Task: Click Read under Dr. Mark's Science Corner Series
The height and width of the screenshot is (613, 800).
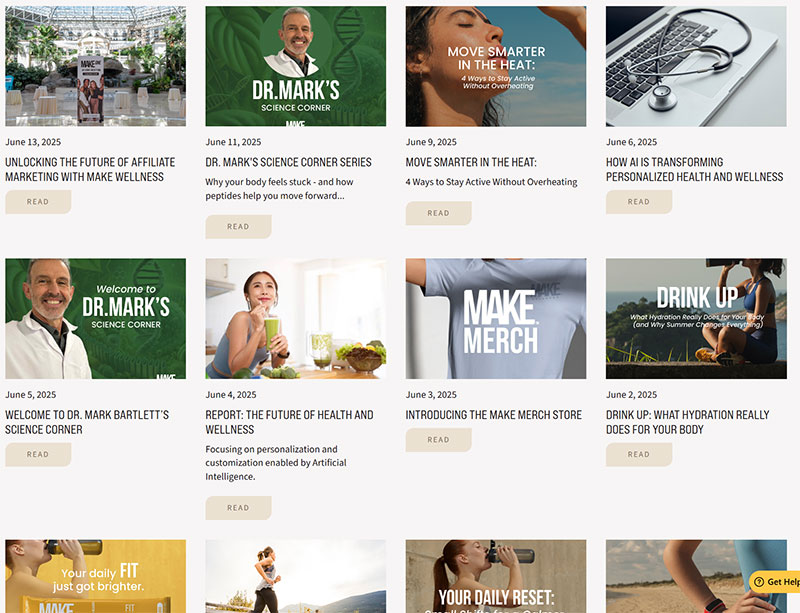Action: click(238, 227)
